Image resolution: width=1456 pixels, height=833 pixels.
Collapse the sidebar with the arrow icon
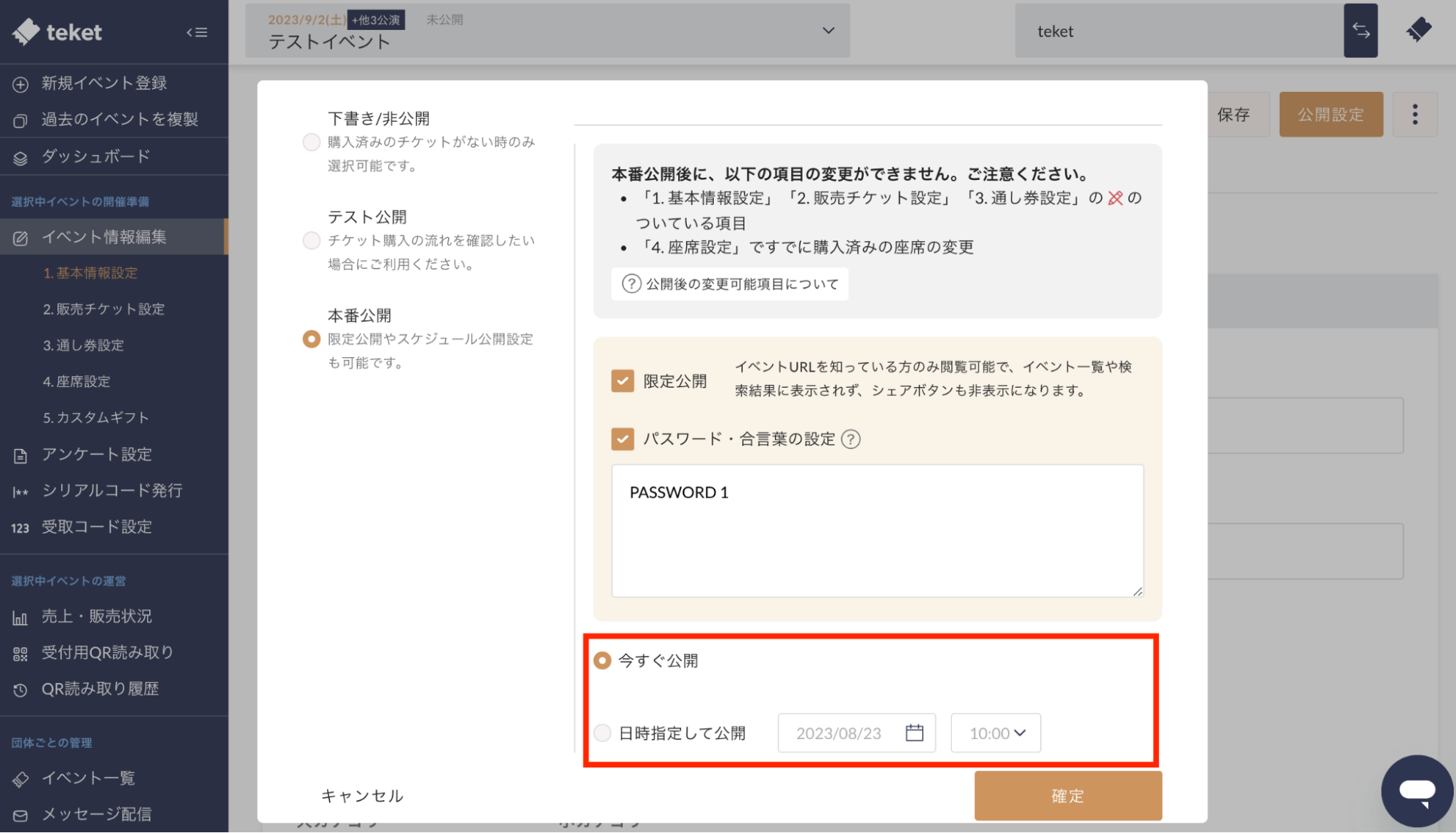[197, 32]
